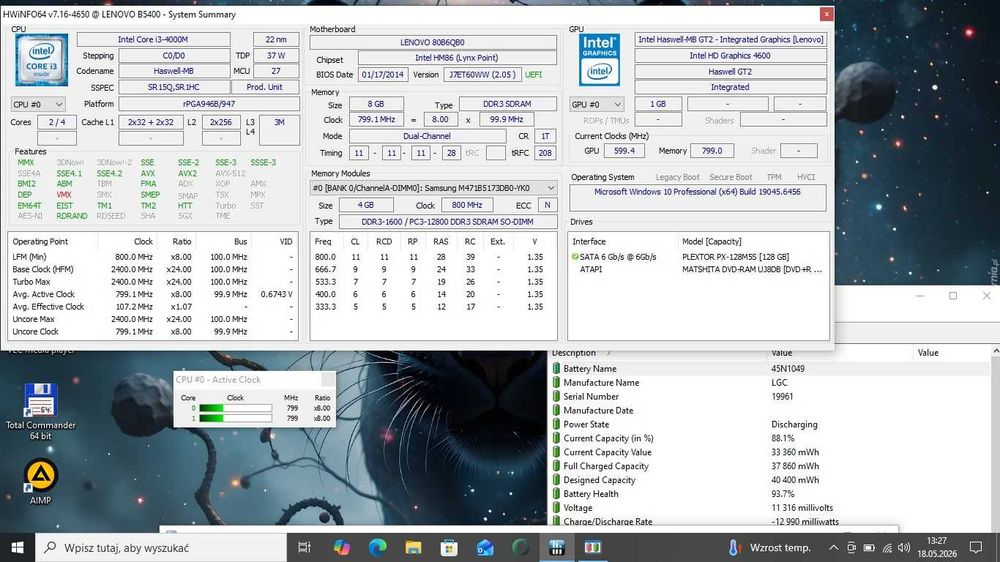Click the Intel Graphics GPU logo

(x=599, y=61)
